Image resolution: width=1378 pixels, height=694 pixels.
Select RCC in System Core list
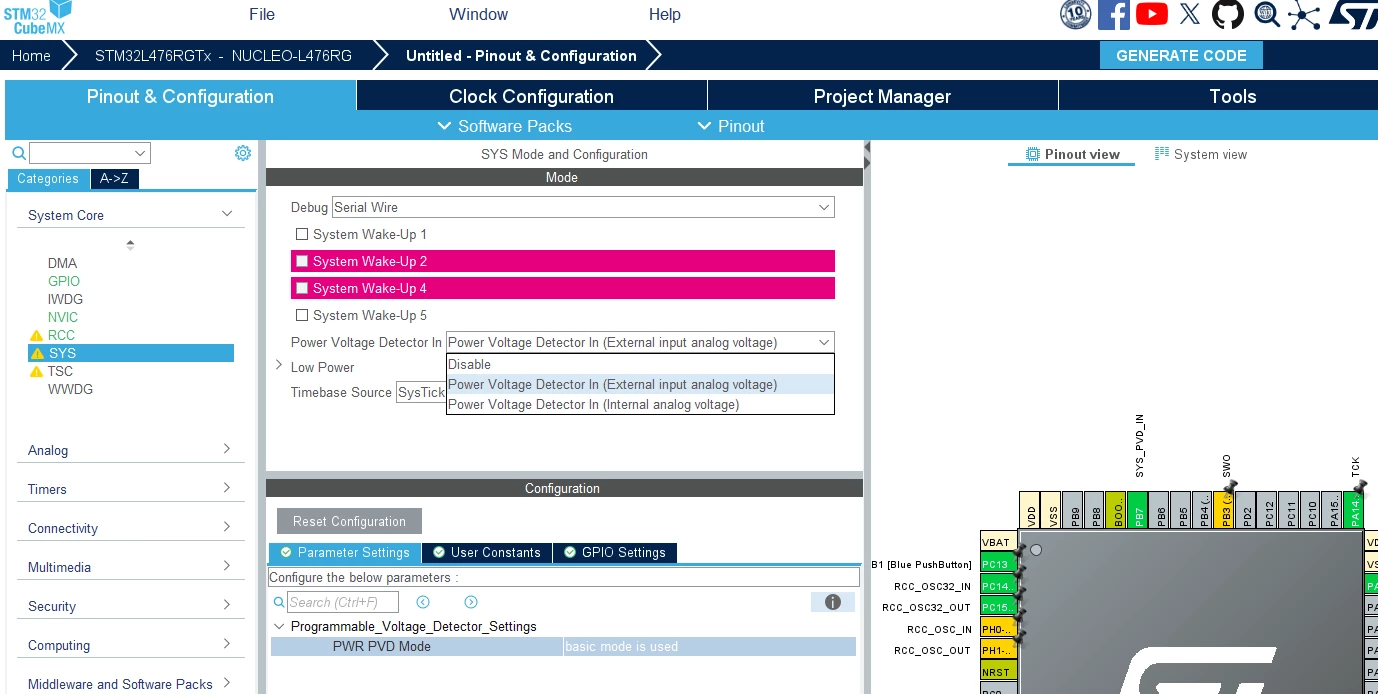tap(61, 335)
